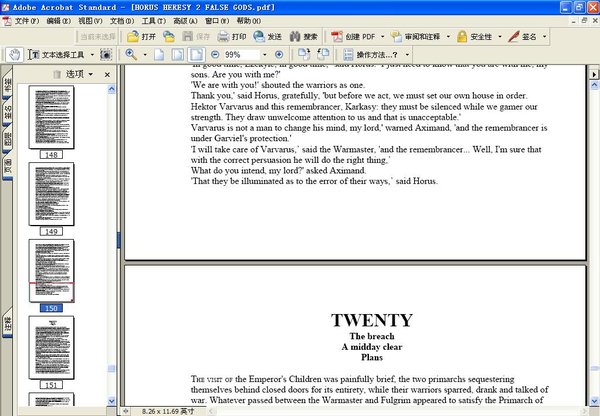
Task: Toggle the Fit Width view icon
Action: [x=196, y=55]
